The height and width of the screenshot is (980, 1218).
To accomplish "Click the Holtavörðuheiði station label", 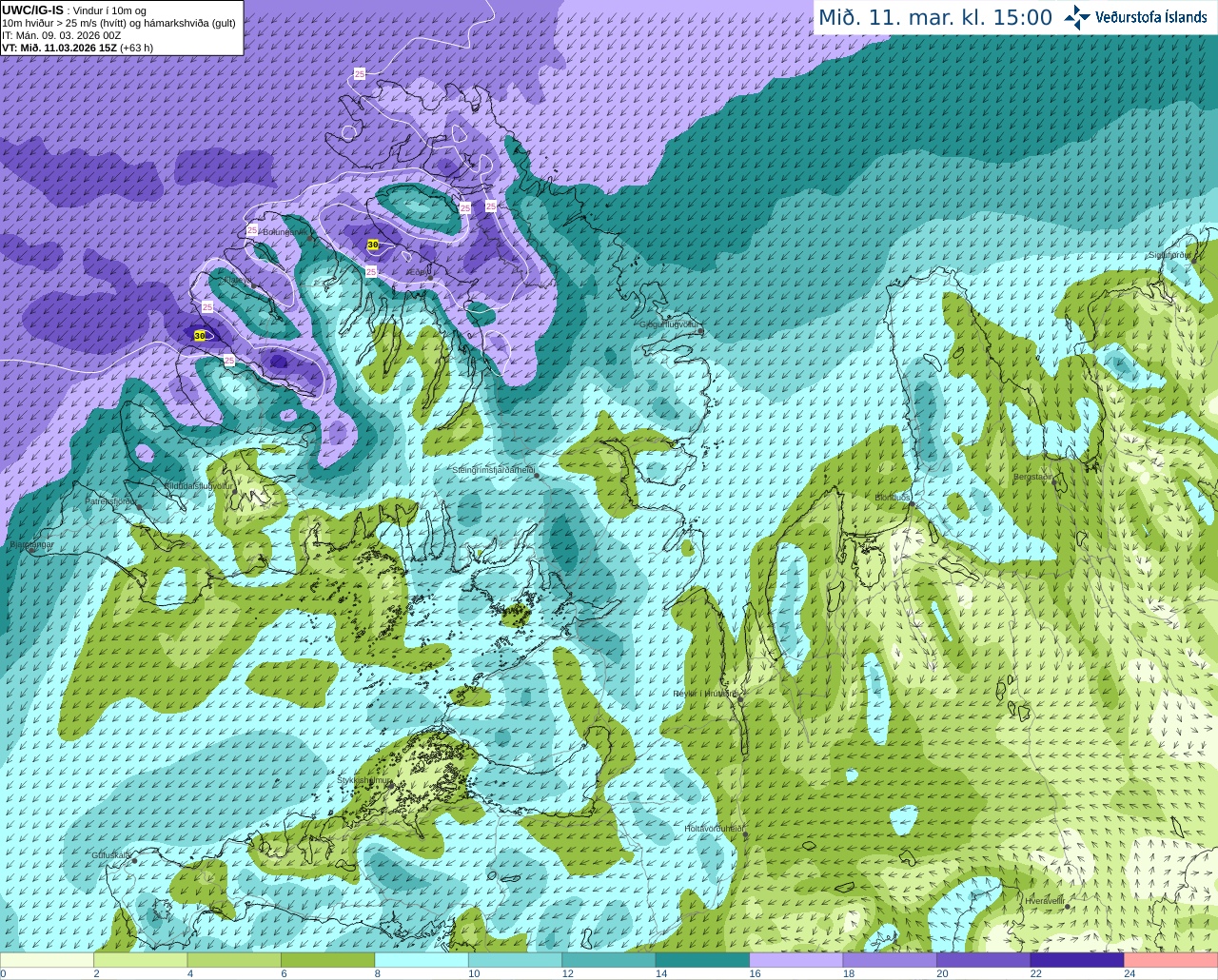I will coord(714,829).
